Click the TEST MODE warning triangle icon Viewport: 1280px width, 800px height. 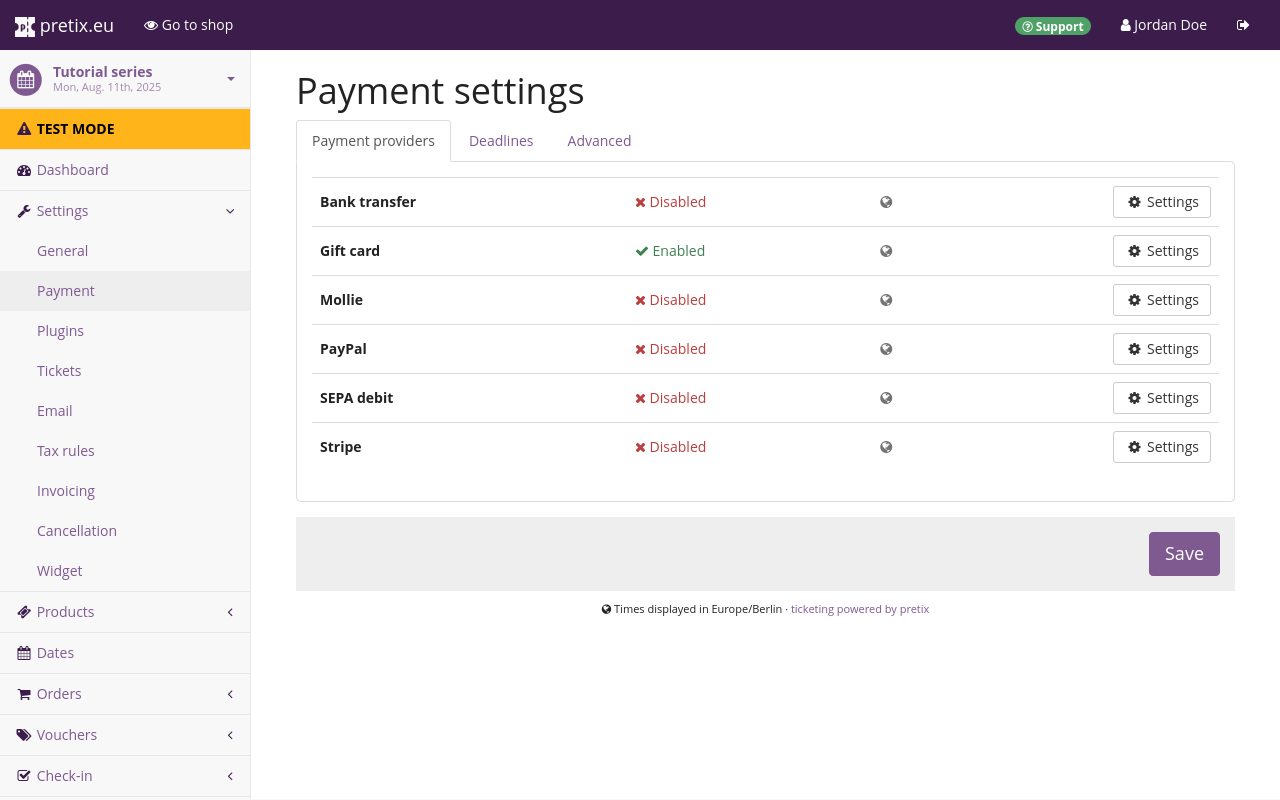click(x=24, y=129)
